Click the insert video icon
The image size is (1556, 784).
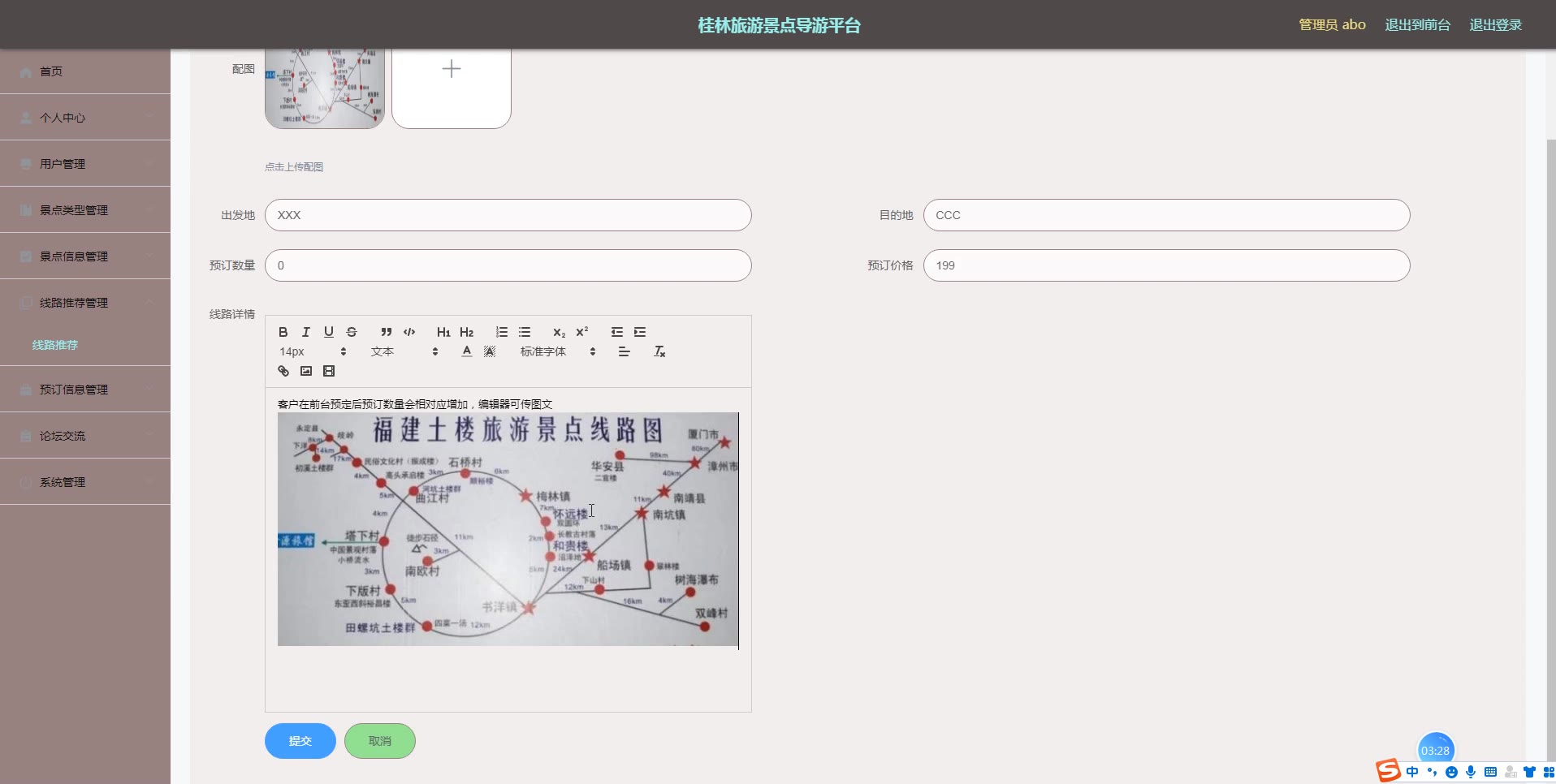coord(328,371)
